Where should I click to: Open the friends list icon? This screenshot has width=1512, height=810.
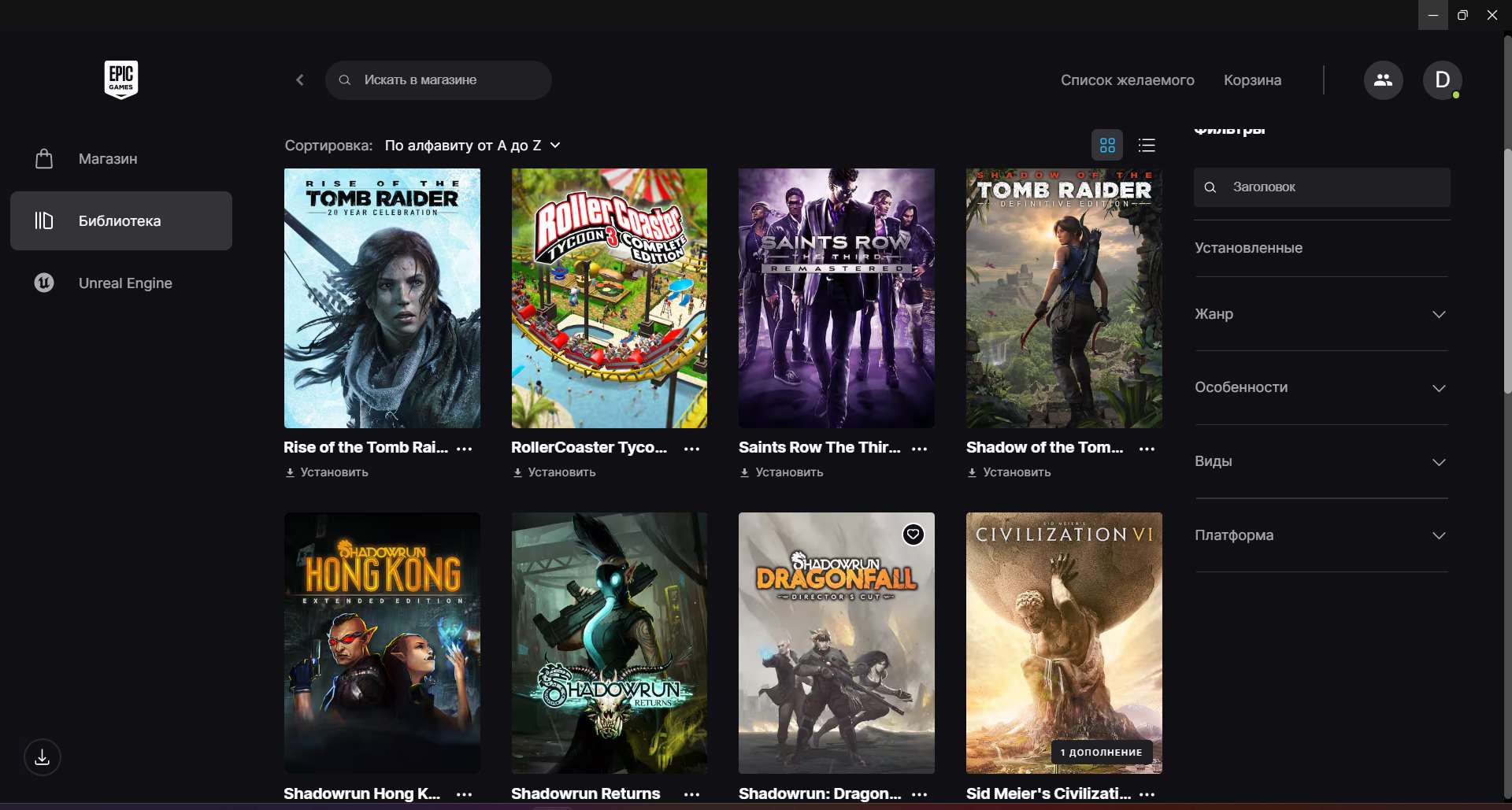(1383, 80)
